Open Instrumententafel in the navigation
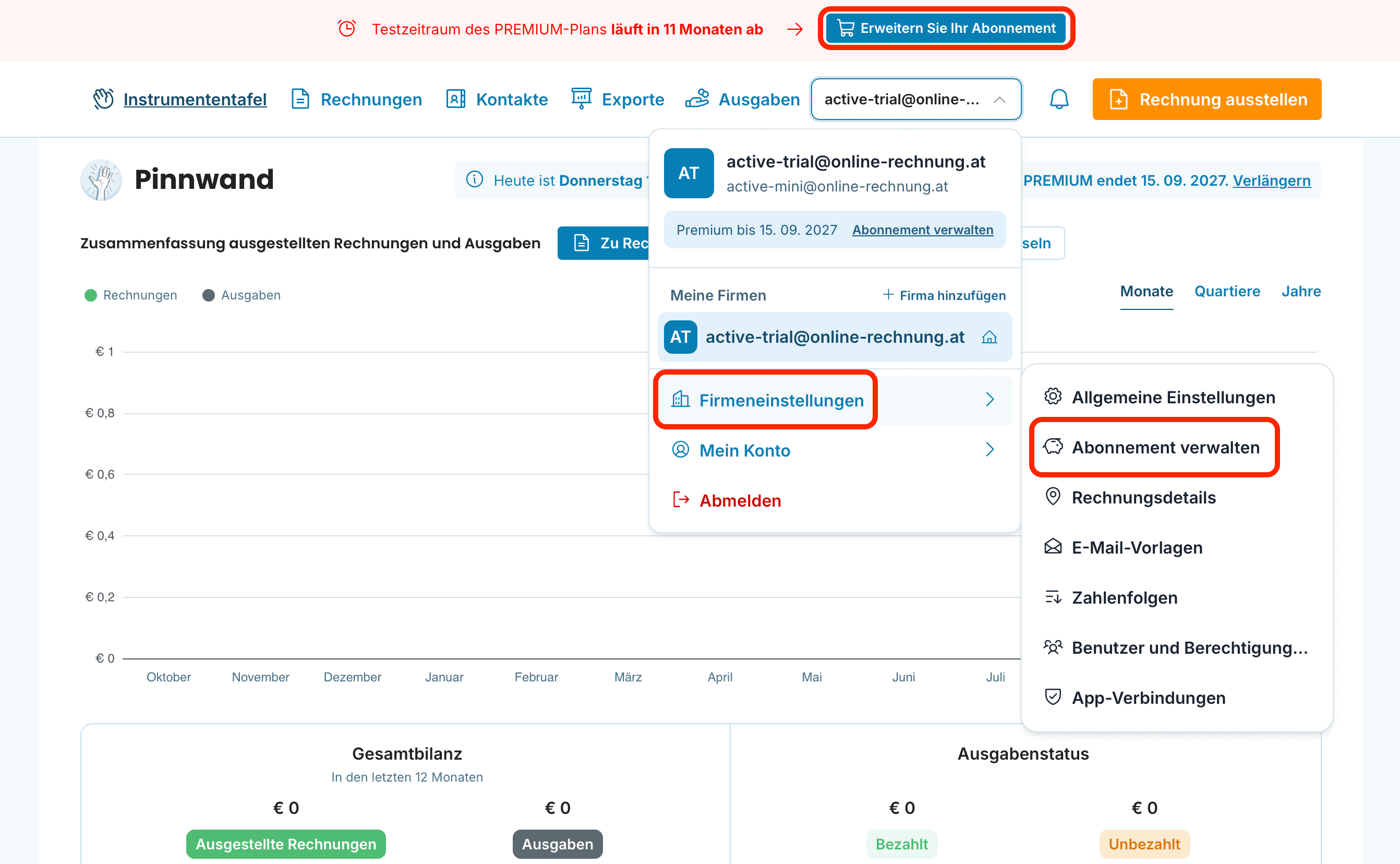This screenshot has width=1400, height=864. tap(180, 100)
